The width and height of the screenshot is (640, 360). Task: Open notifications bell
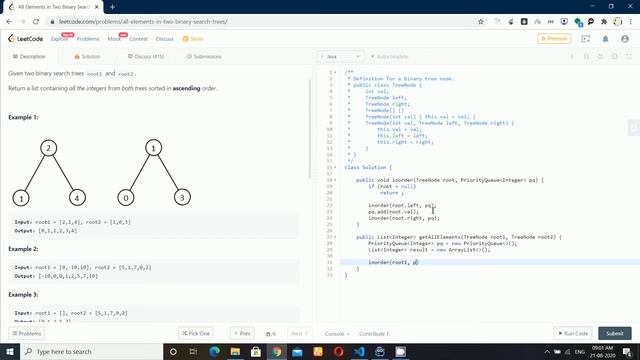coord(605,39)
